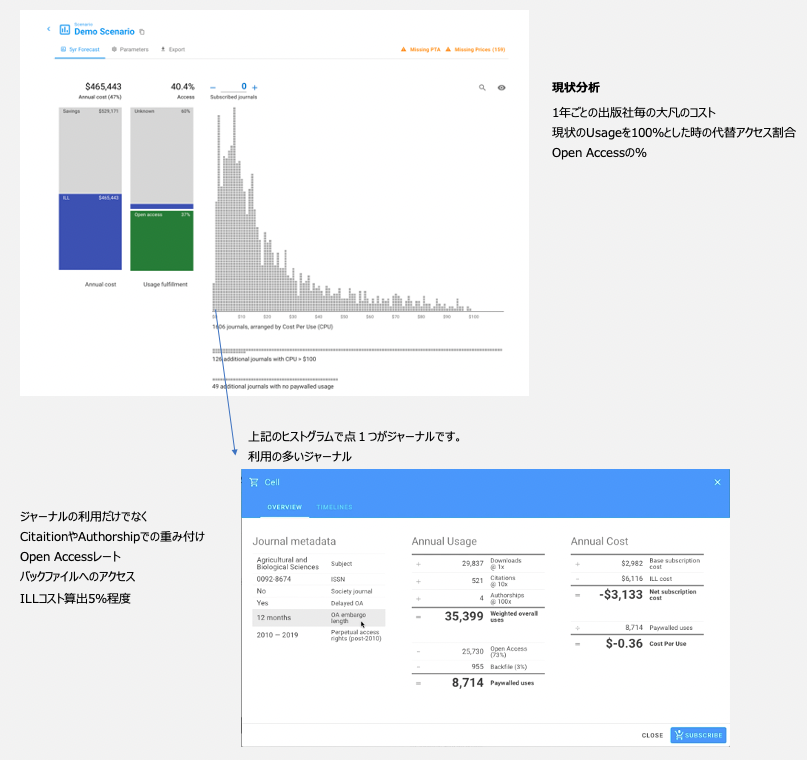Switch to the Timelines tab in Cell dialog
Screen dimensions: 807x760
click(334, 507)
